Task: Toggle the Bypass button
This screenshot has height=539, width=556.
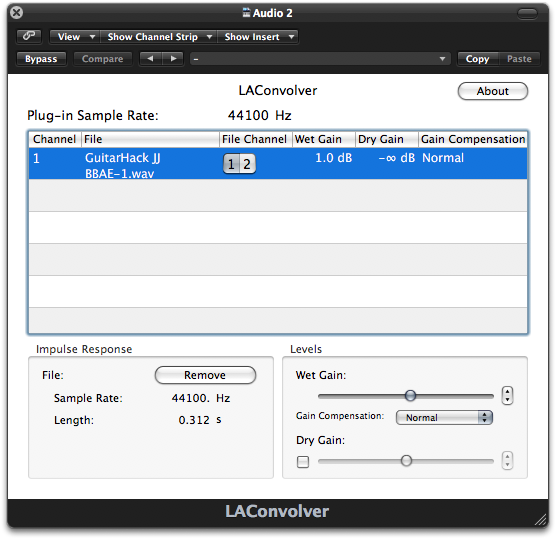Action: [x=41, y=59]
